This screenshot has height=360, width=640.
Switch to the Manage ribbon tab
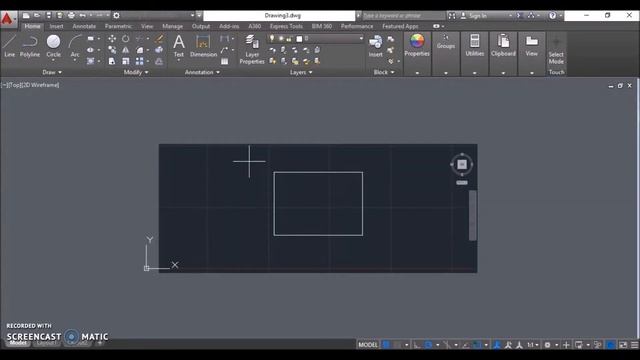click(172, 26)
